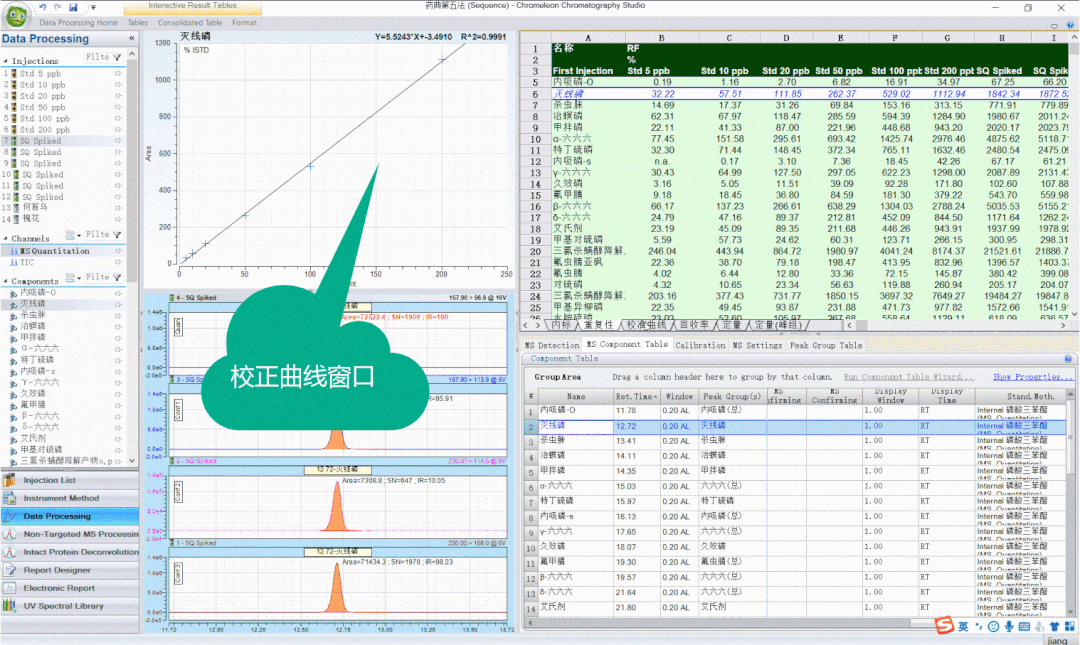This screenshot has height=645, width=1080.
Task: Open Injection List from navigation pane
Action: pyautogui.click(x=49, y=480)
